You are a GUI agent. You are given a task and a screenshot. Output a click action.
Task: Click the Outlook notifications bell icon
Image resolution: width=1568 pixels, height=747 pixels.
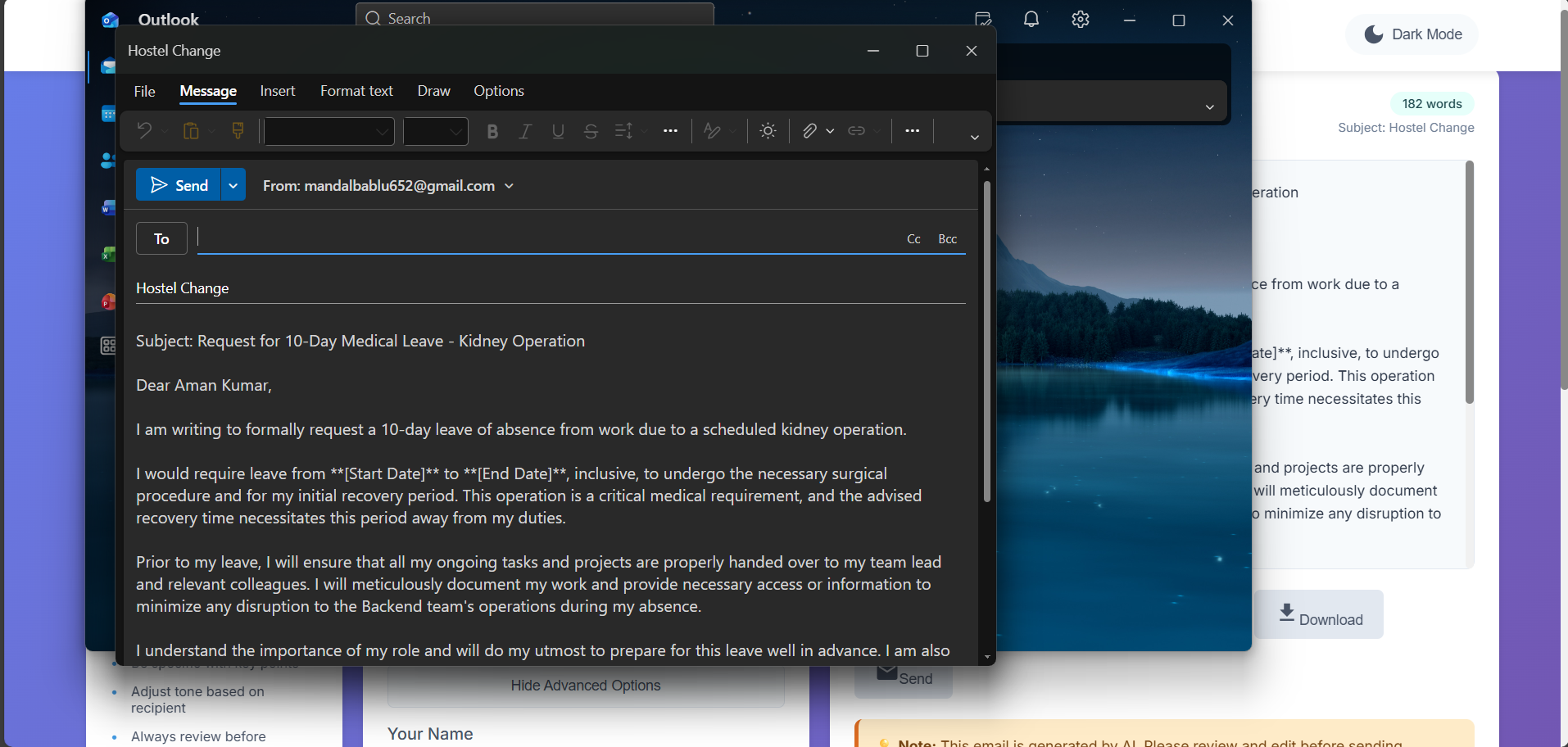(1031, 20)
